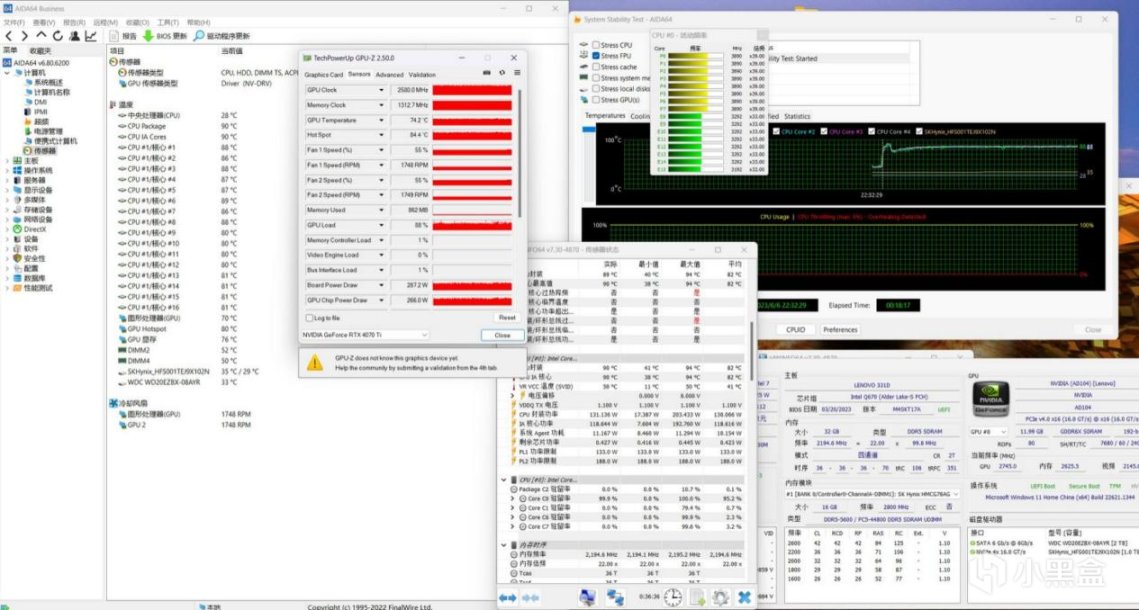This screenshot has width=1139, height=610.
Task: Open the Statistics tab in Stability Test
Action: (797, 116)
